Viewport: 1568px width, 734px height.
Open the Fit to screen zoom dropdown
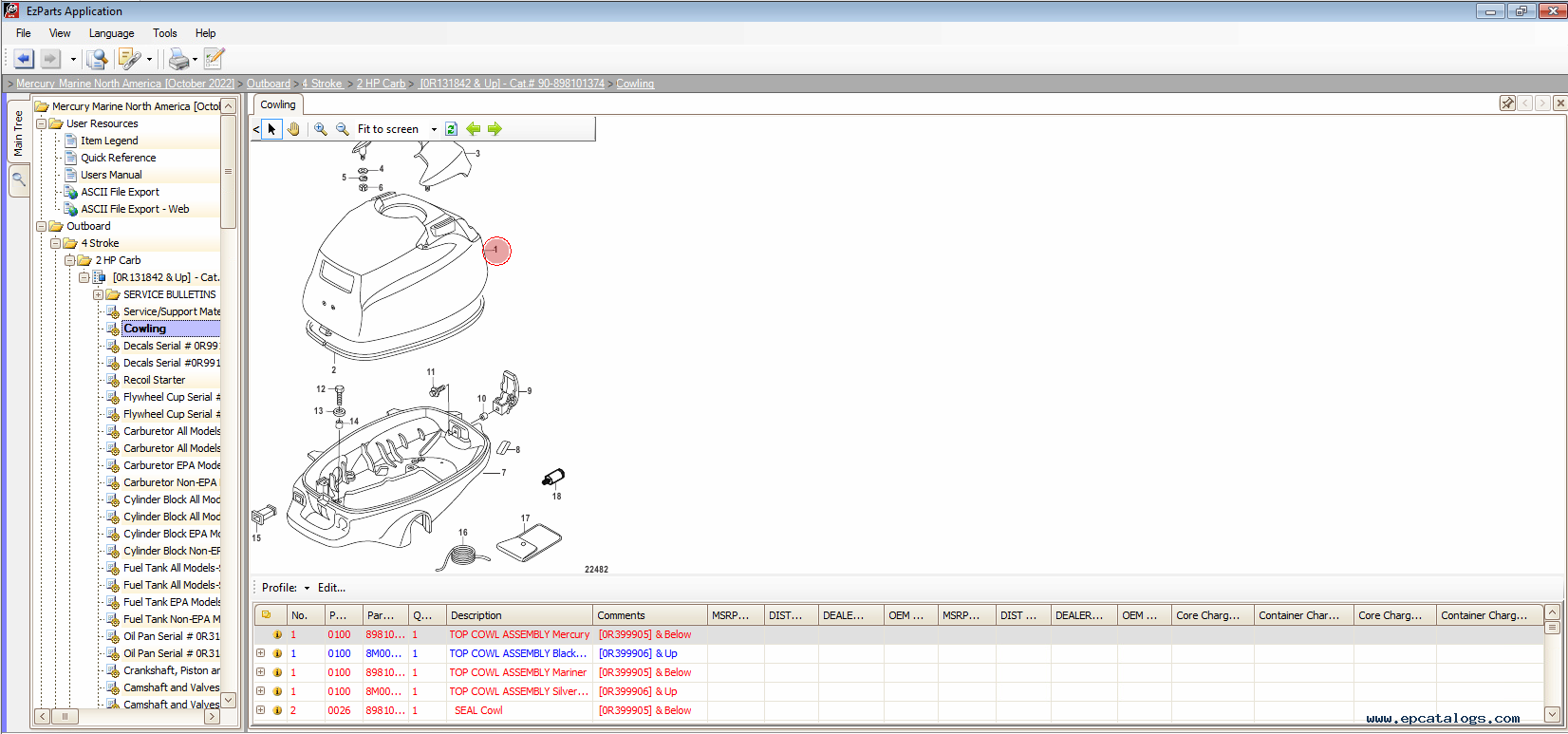coord(434,130)
